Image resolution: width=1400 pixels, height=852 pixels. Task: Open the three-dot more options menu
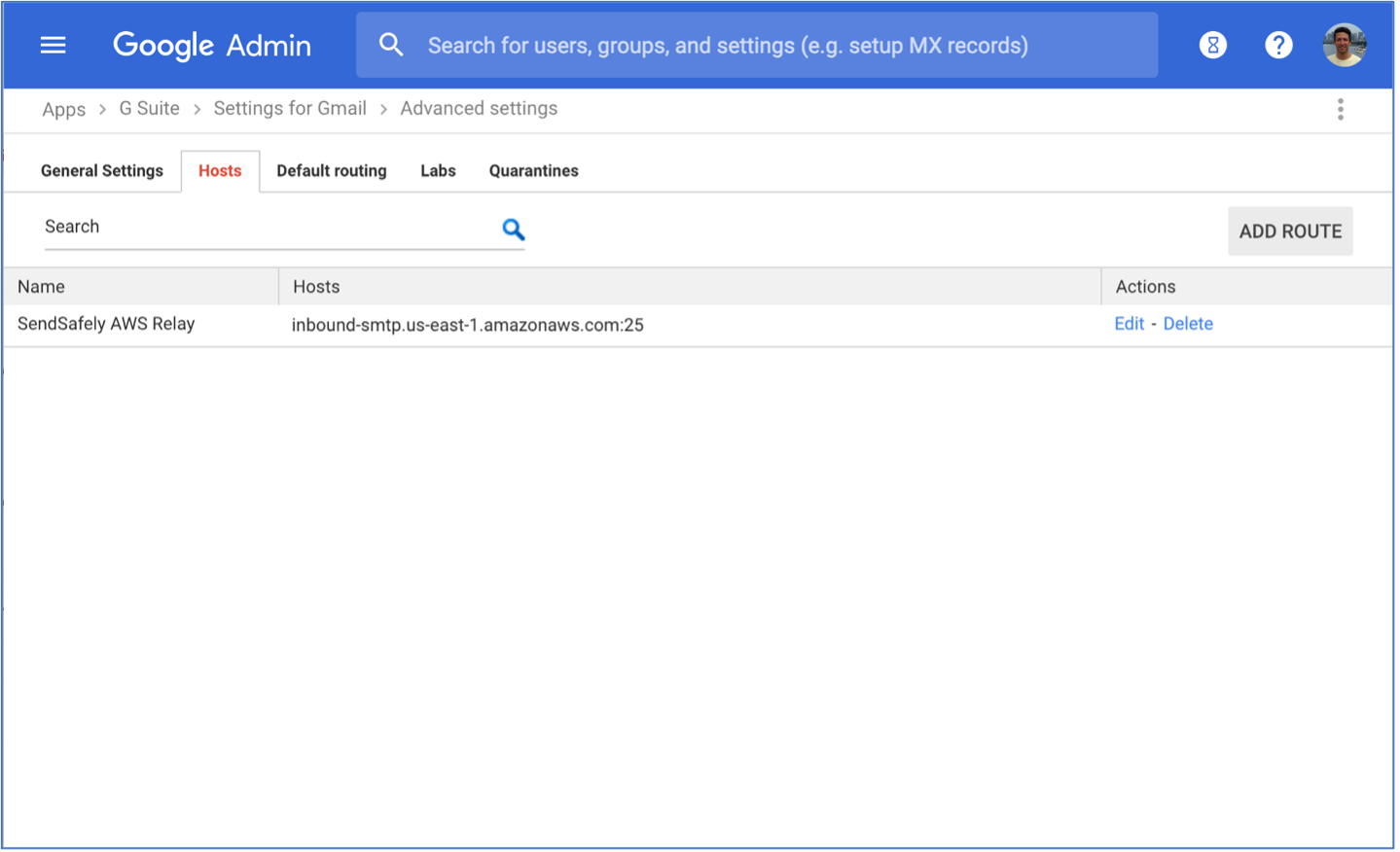coord(1341,109)
